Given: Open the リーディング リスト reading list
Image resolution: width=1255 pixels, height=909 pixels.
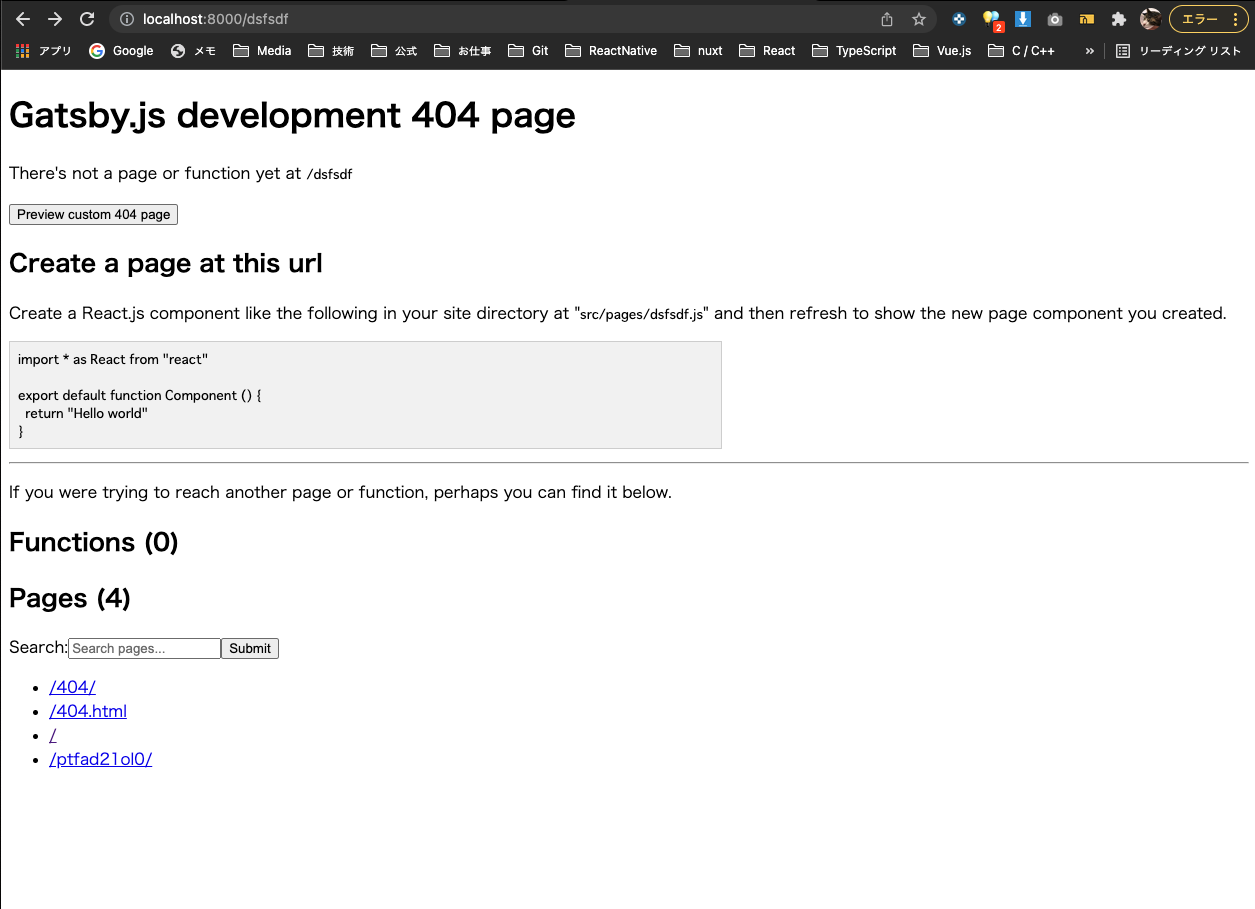Looking at the screenshot, I should click(x=1179, y=51).
